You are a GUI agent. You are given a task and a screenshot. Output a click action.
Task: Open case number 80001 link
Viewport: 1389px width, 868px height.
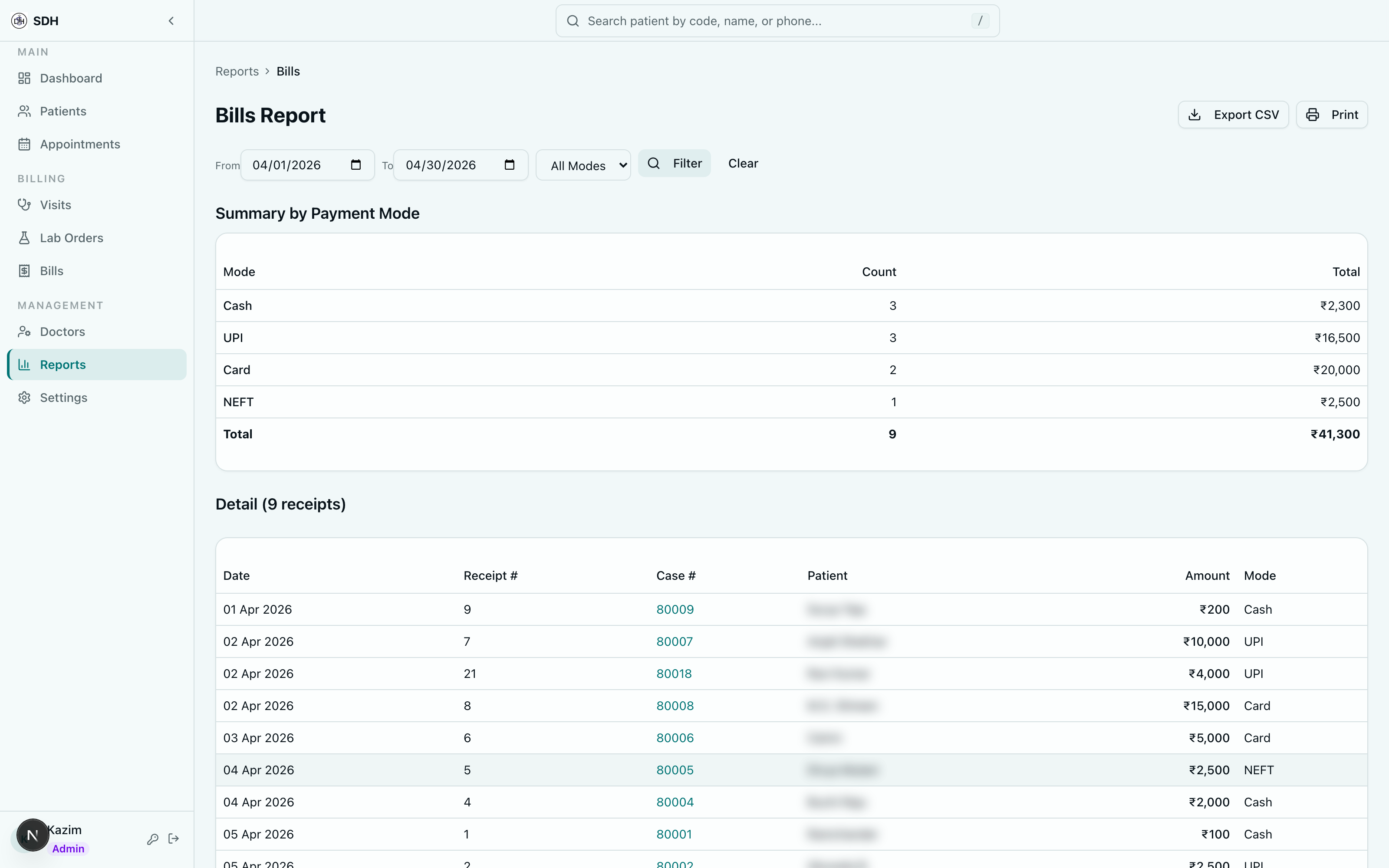(674, 835)
